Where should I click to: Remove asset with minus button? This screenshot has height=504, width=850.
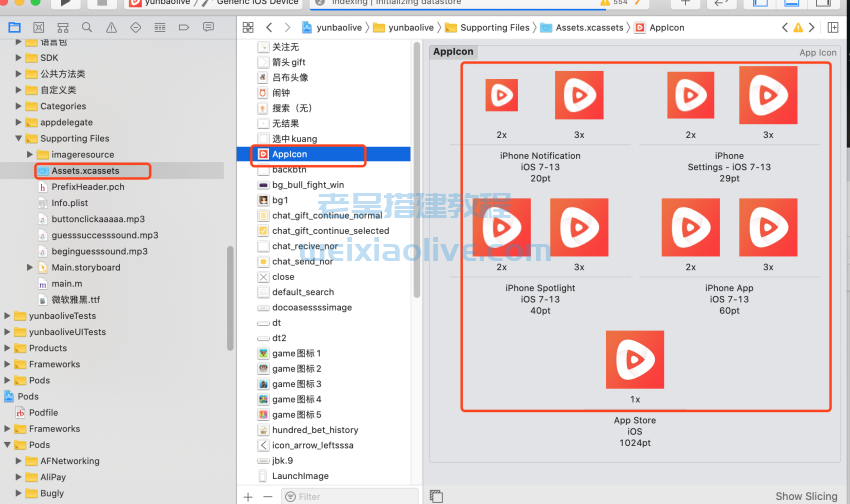point(267,496)
